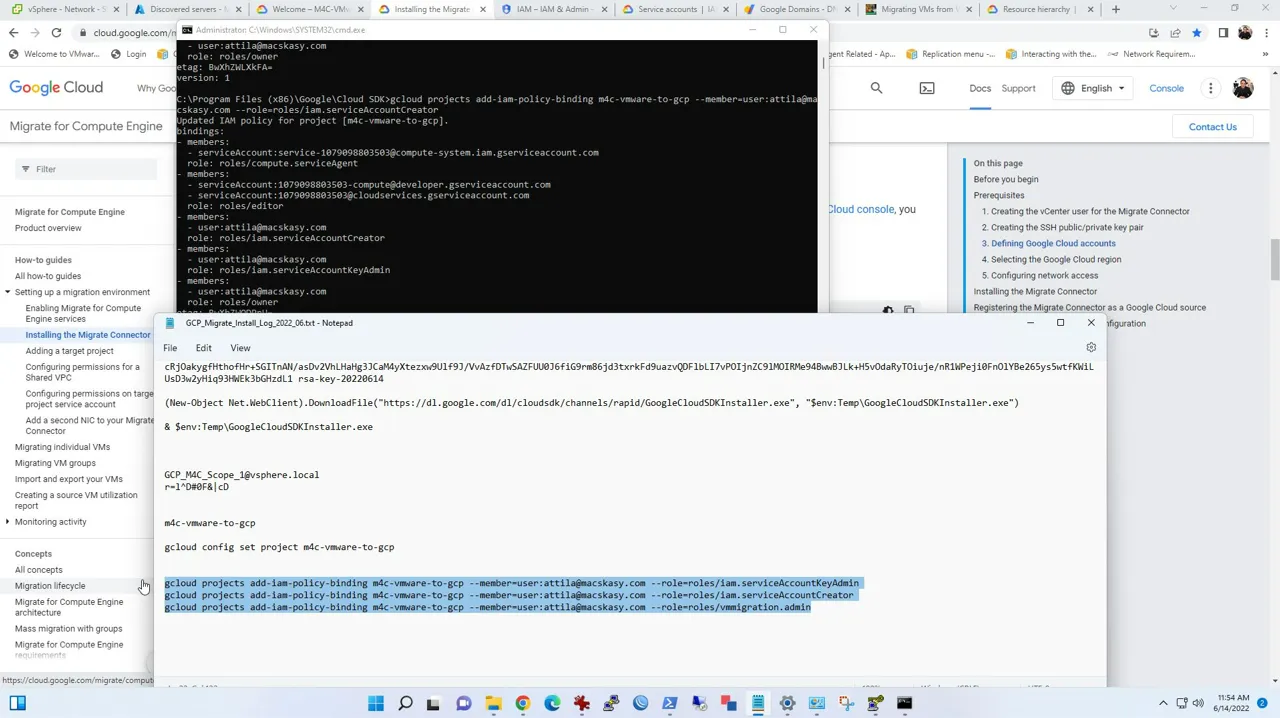This screenshot has height=718, width=1280.
Task: Open the three-dot menu beside Console
Action: coord(1210,88)
